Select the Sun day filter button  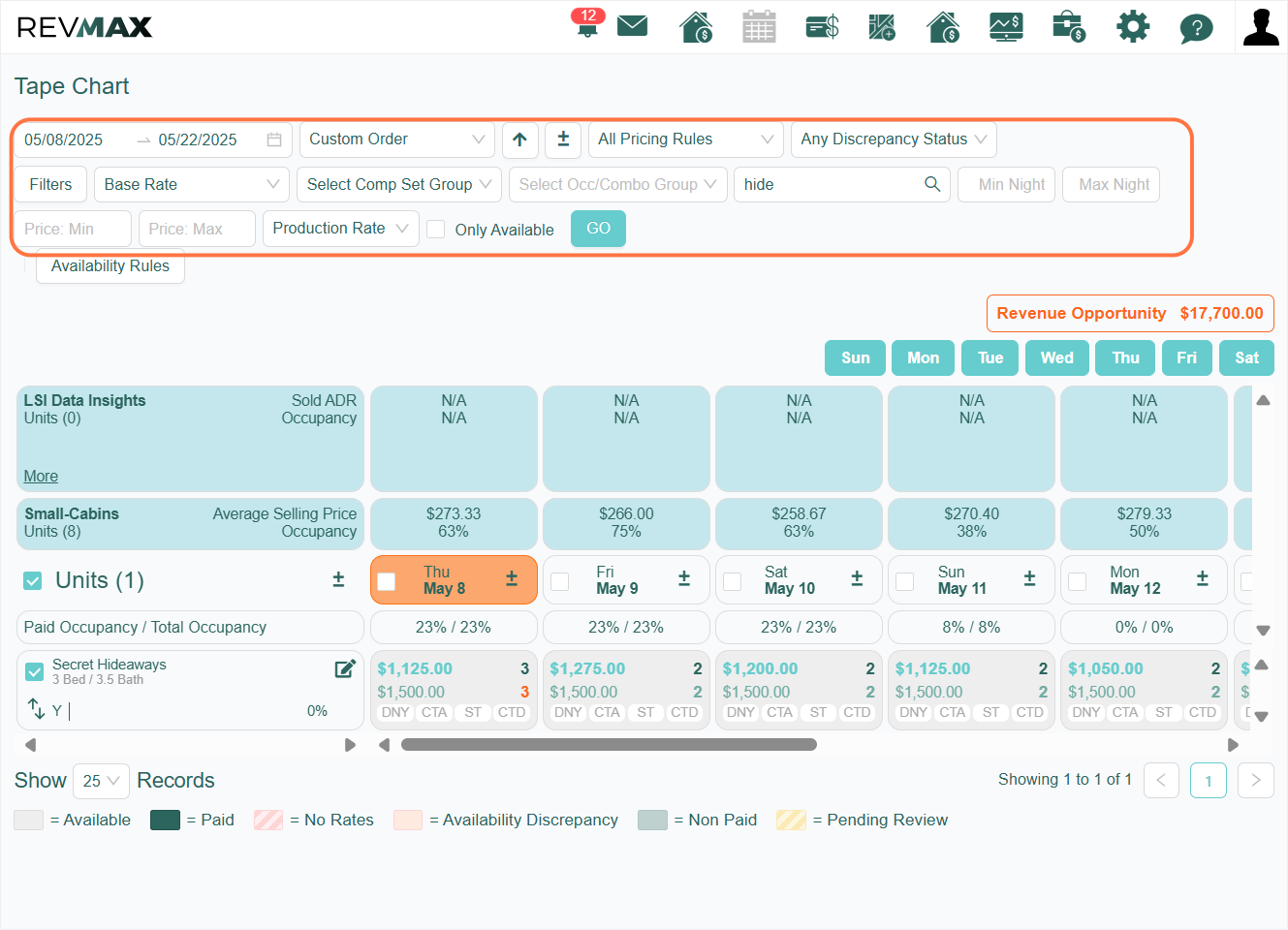pos(856,357)
